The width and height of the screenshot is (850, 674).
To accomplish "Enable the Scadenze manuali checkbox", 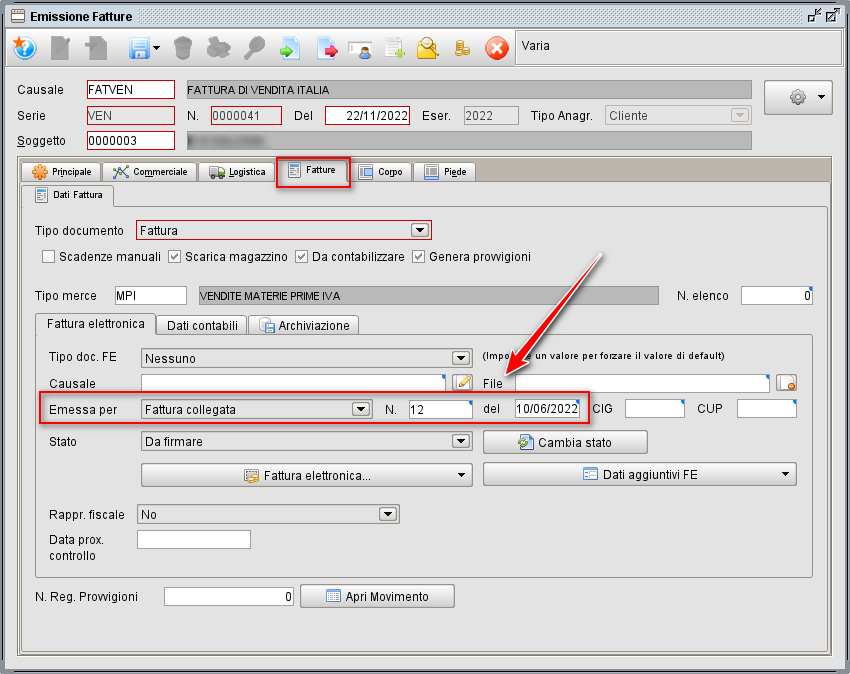I will (x=48, y=257).
